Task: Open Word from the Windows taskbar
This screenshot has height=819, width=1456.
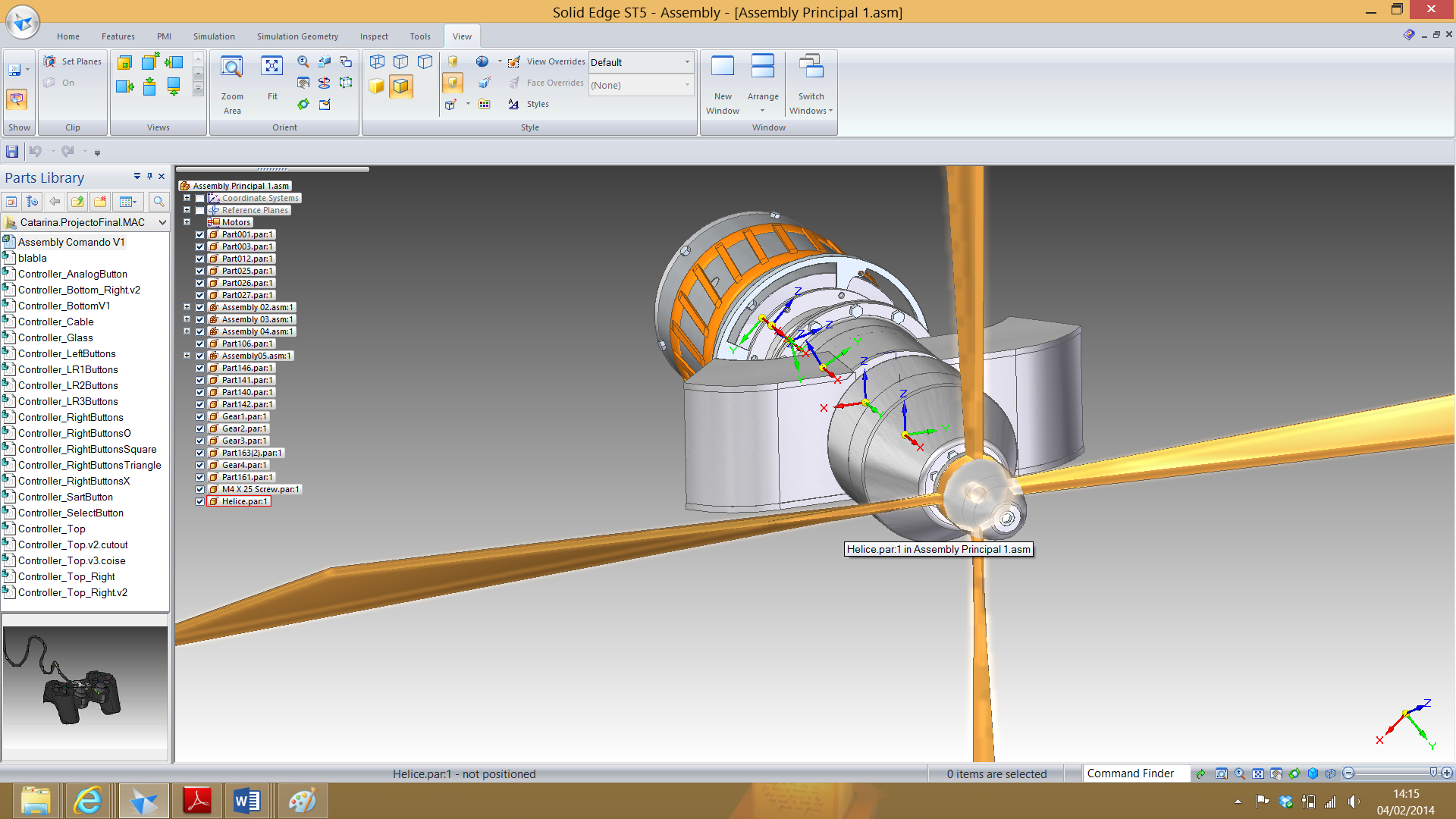Action: [x=247, y=801]
